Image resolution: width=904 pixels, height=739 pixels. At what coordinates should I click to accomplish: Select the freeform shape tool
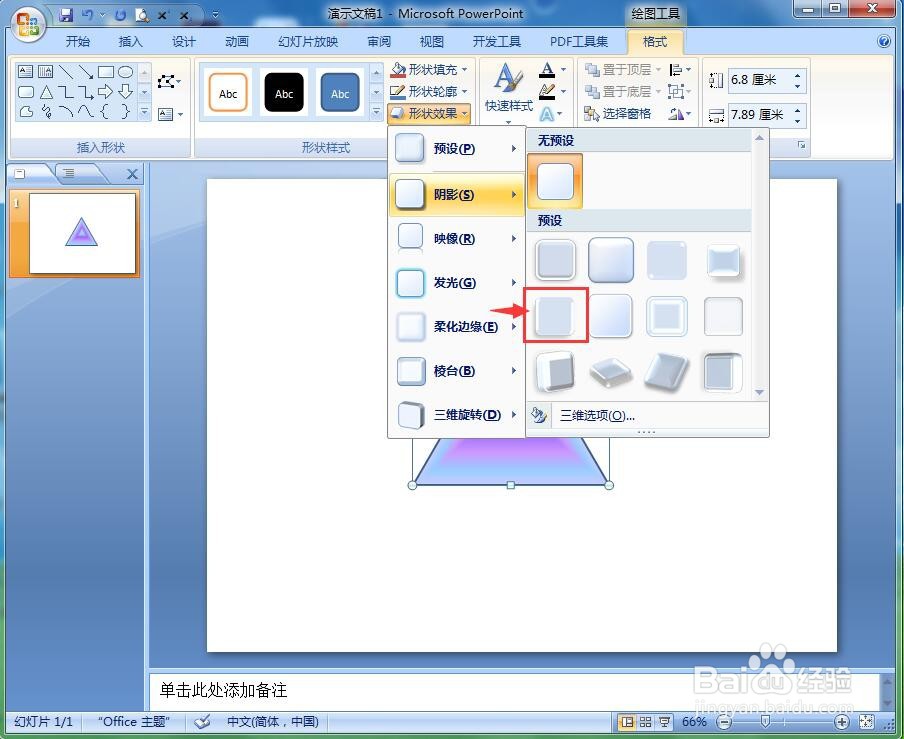point(26,111)
